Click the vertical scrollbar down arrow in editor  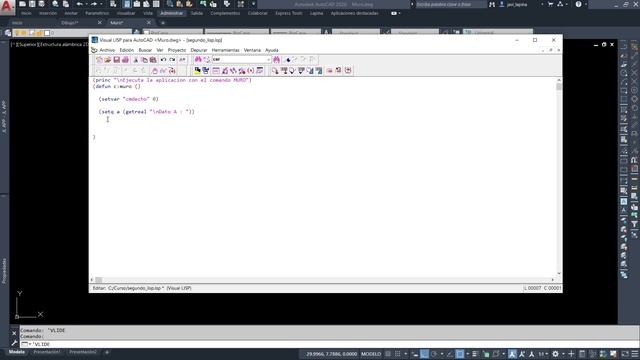click(x=559, y=274)
